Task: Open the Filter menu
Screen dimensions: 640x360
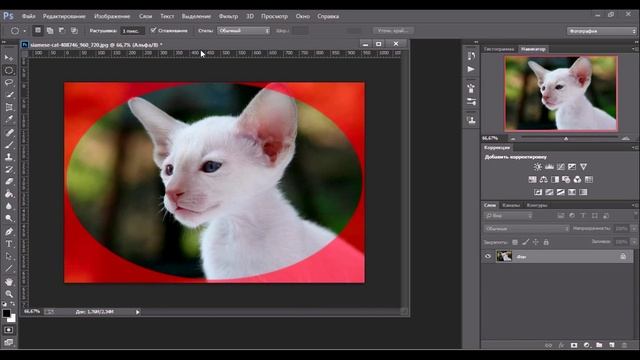Action: click(228, 16)
